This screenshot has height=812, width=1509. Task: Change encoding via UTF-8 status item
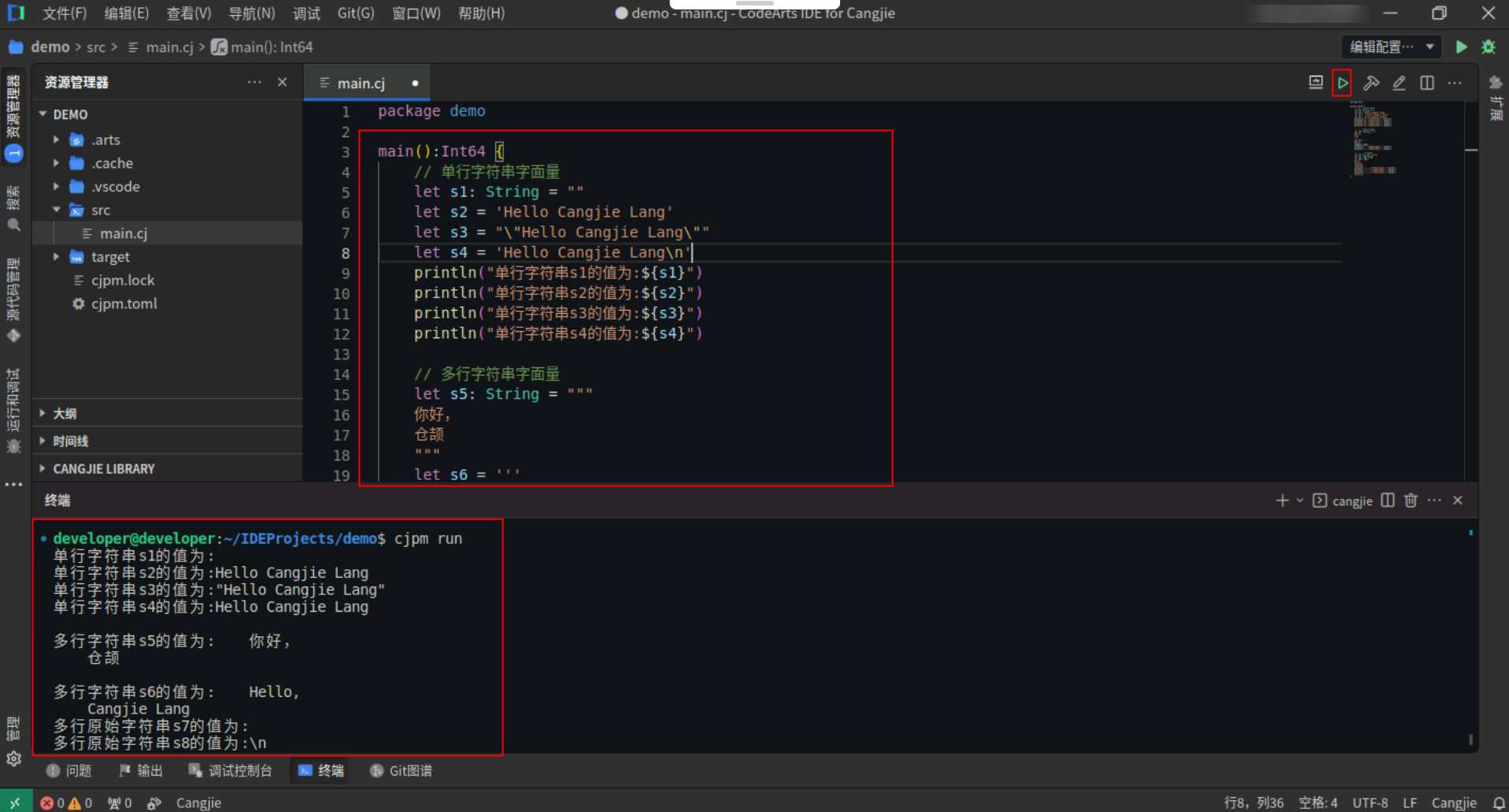pos(1370,803)
